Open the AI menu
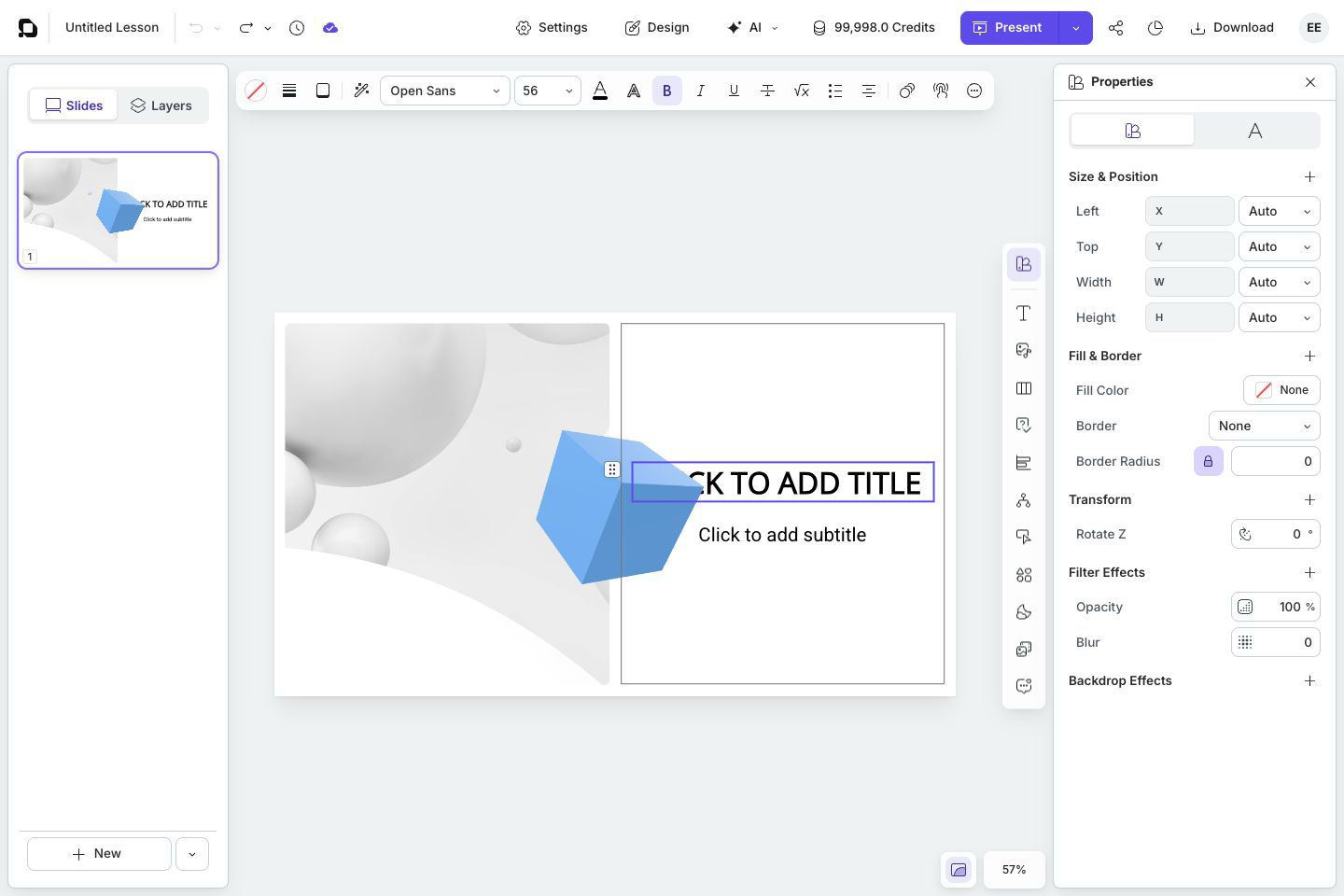The image size is (1344, 896). tap(752, 28)
